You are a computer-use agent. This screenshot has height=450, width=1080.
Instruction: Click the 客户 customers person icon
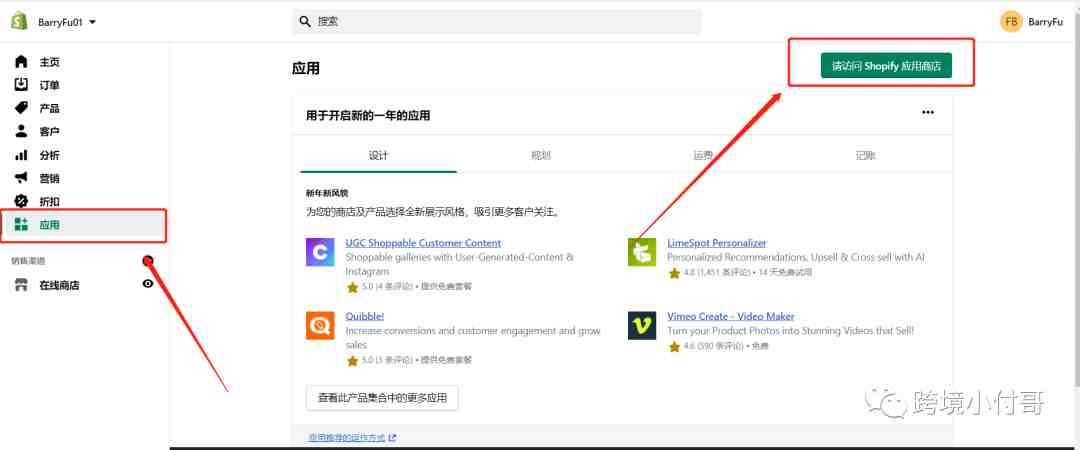[x=21, y=131]
